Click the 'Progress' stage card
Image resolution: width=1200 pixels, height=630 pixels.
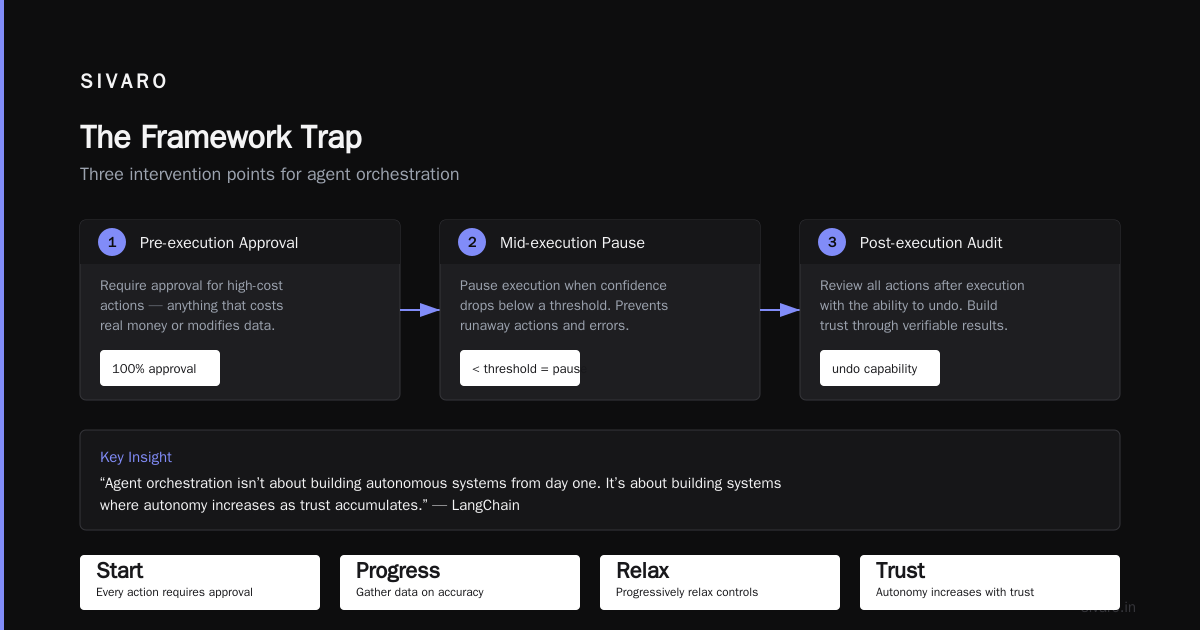click(460, 582)
